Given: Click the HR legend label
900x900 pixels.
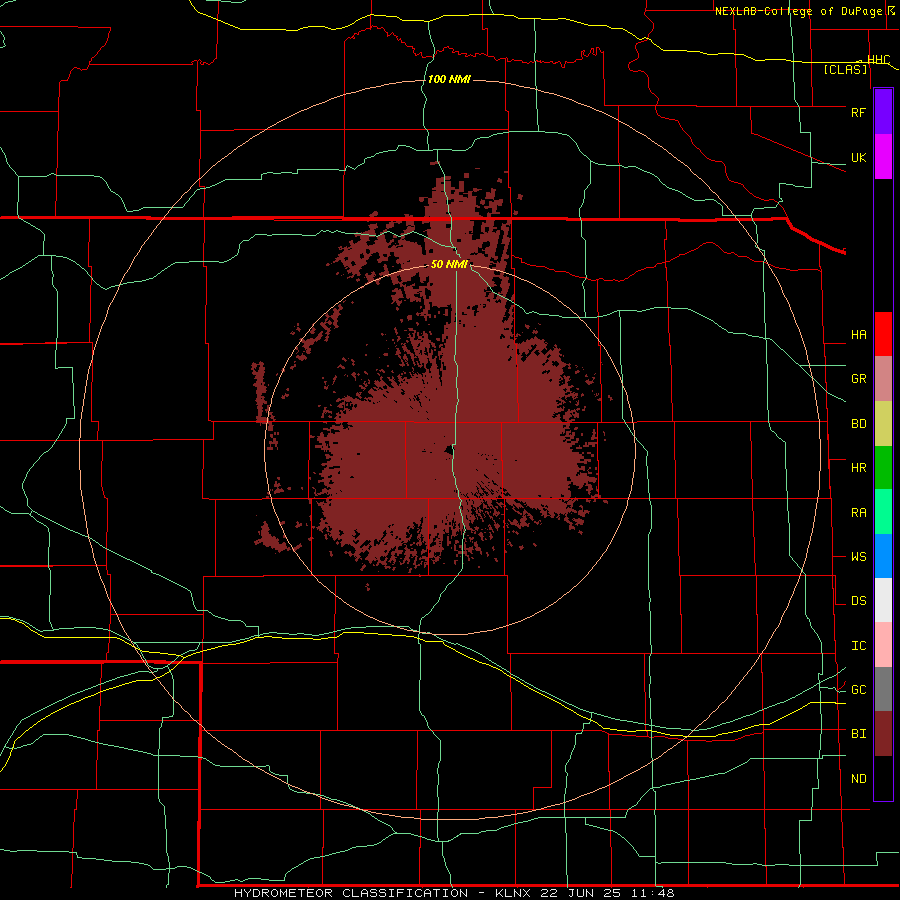Looking at the screenshot, I should (x=859, y=468).
